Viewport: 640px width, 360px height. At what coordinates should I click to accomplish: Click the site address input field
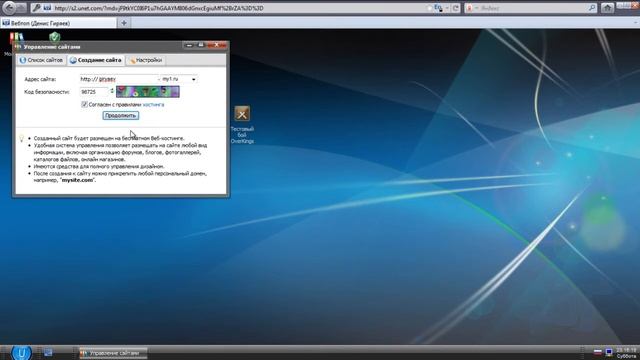point(118,79)
